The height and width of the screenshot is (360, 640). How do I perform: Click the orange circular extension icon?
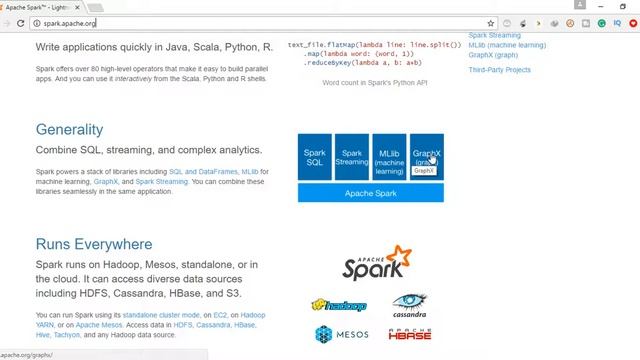[570, 23]
